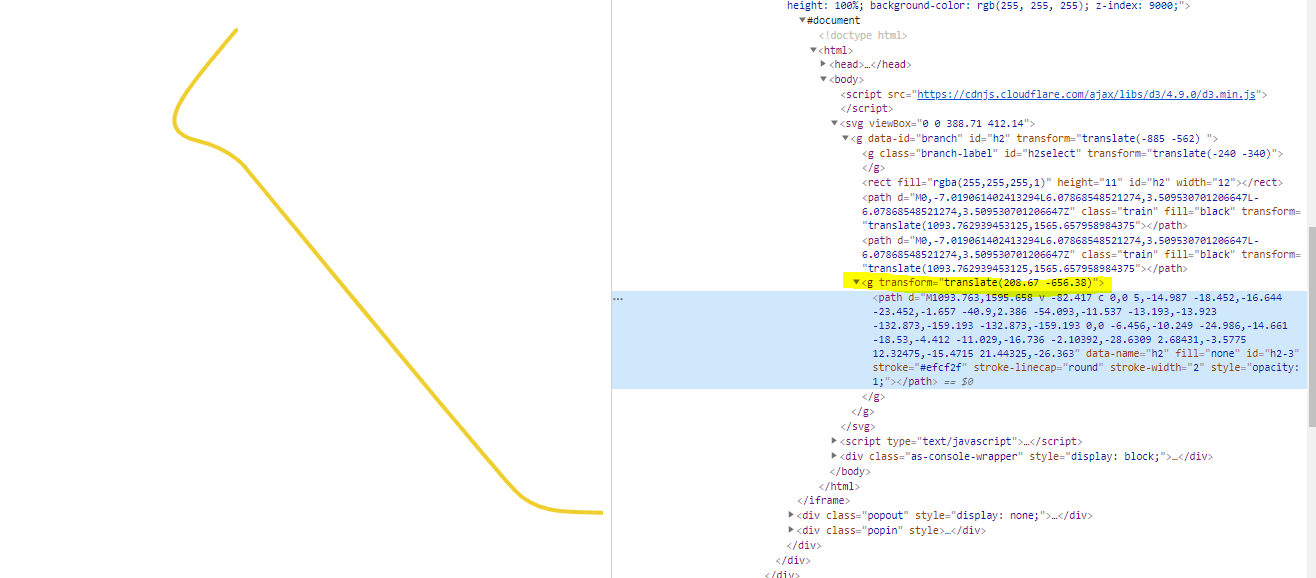Screen dimensions: 1316x578
Task: Click the == $0 marker
Action: [x=958, y=382]
